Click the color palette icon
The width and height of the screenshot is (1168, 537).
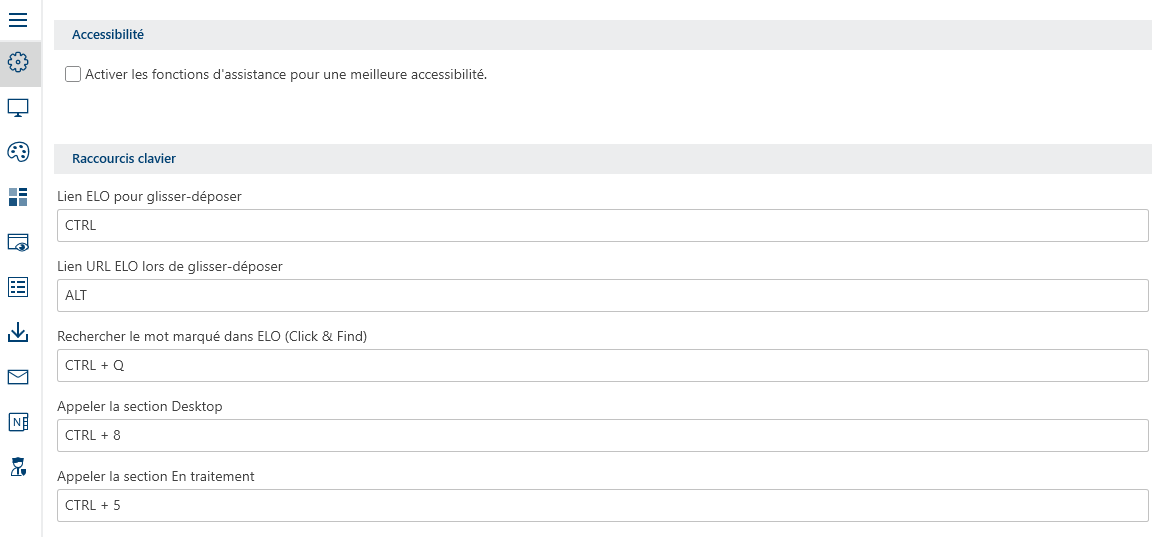(18, 152)
